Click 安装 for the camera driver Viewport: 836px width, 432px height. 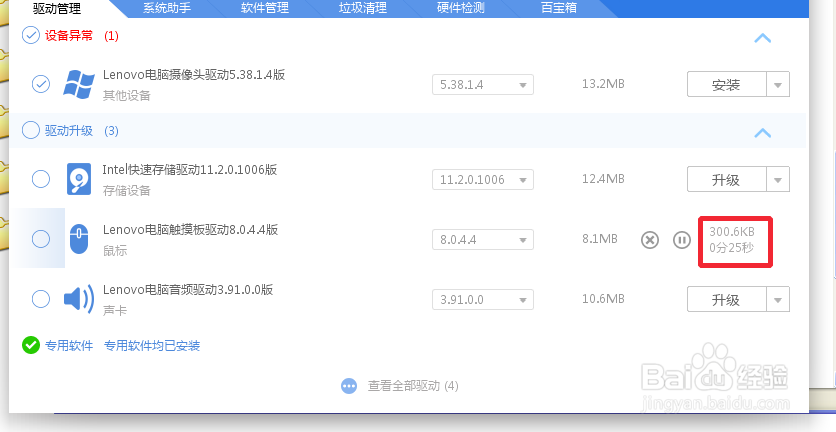[x=726, y=84]
